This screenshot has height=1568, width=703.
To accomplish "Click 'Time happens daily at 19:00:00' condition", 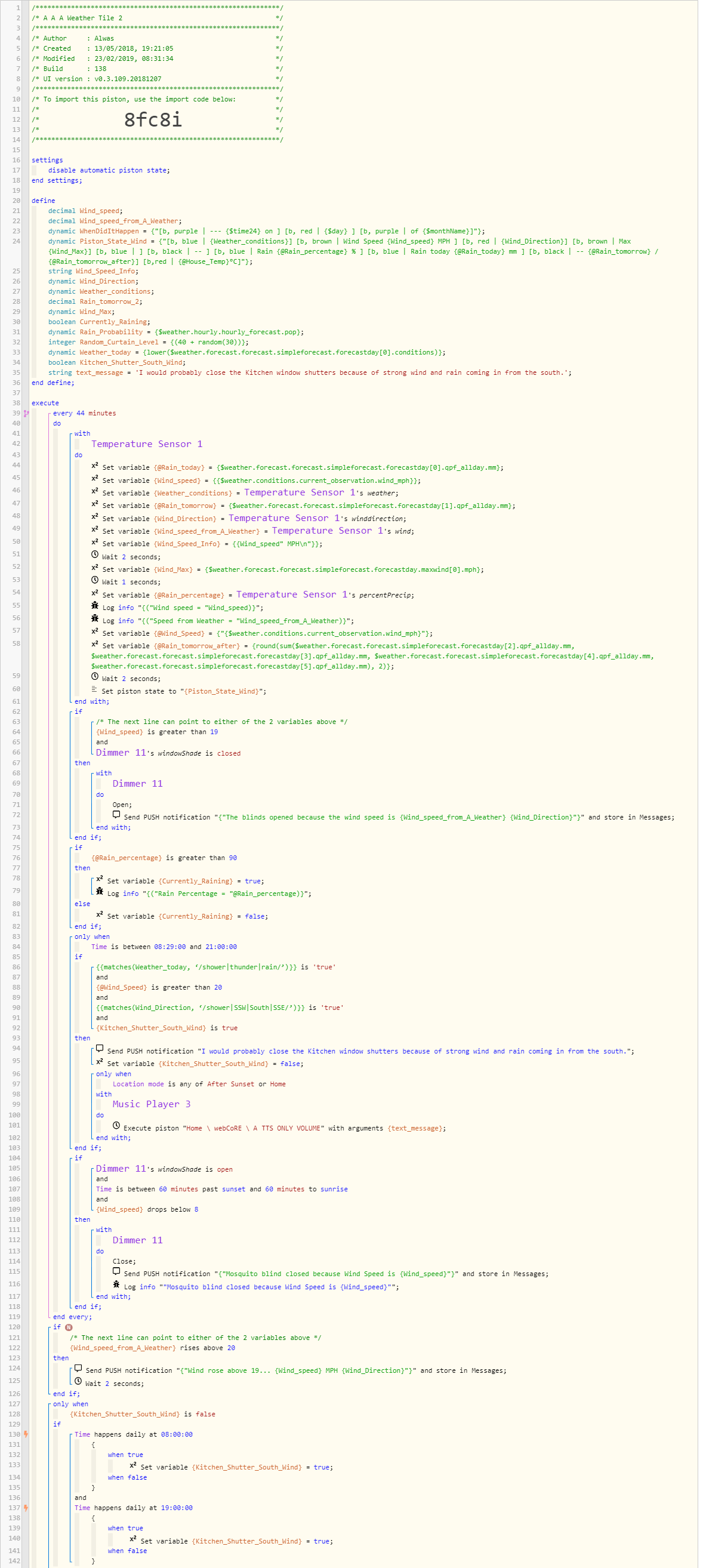I will 134,1508.
